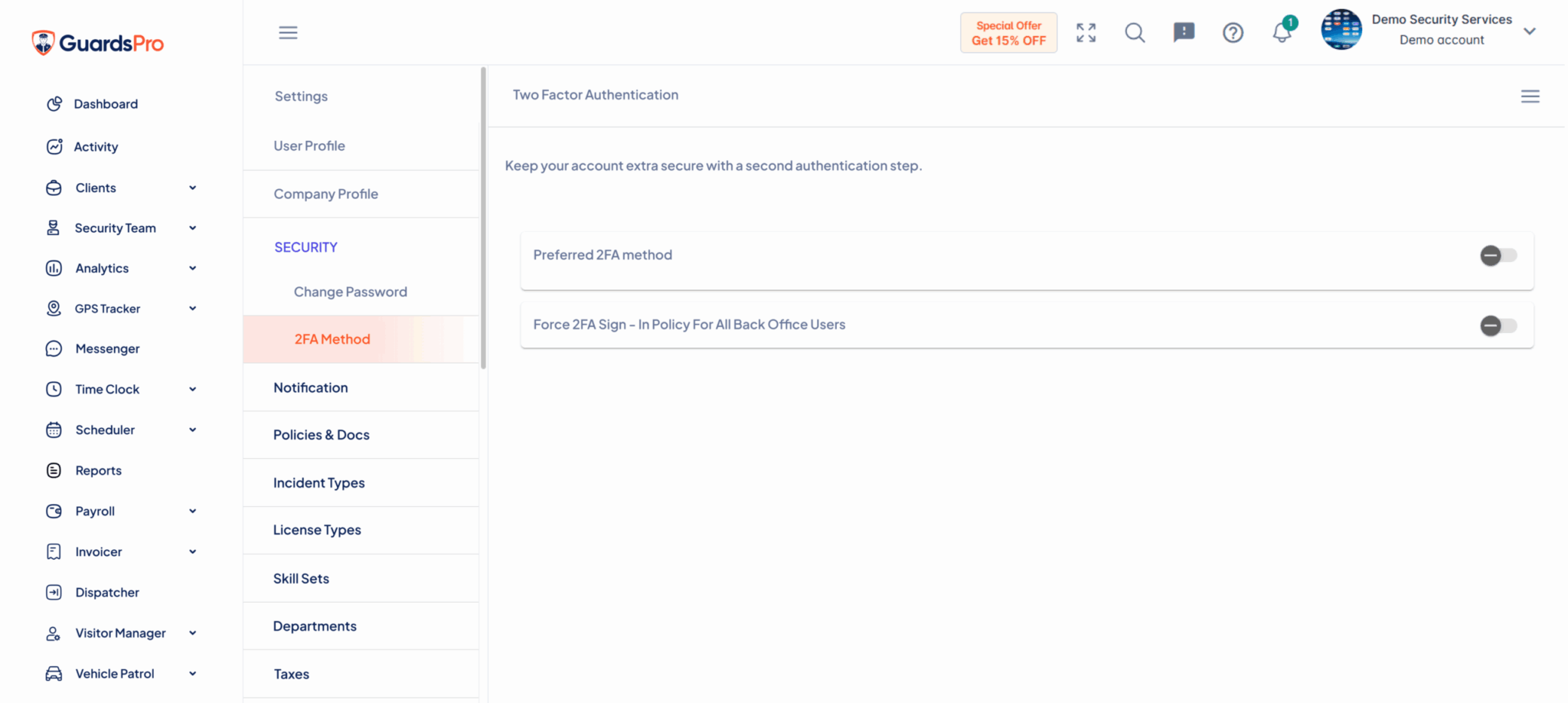Screen dimensions: 1568x703
Task: Open the help question mark icon
Action: [x=1233, y=32]
